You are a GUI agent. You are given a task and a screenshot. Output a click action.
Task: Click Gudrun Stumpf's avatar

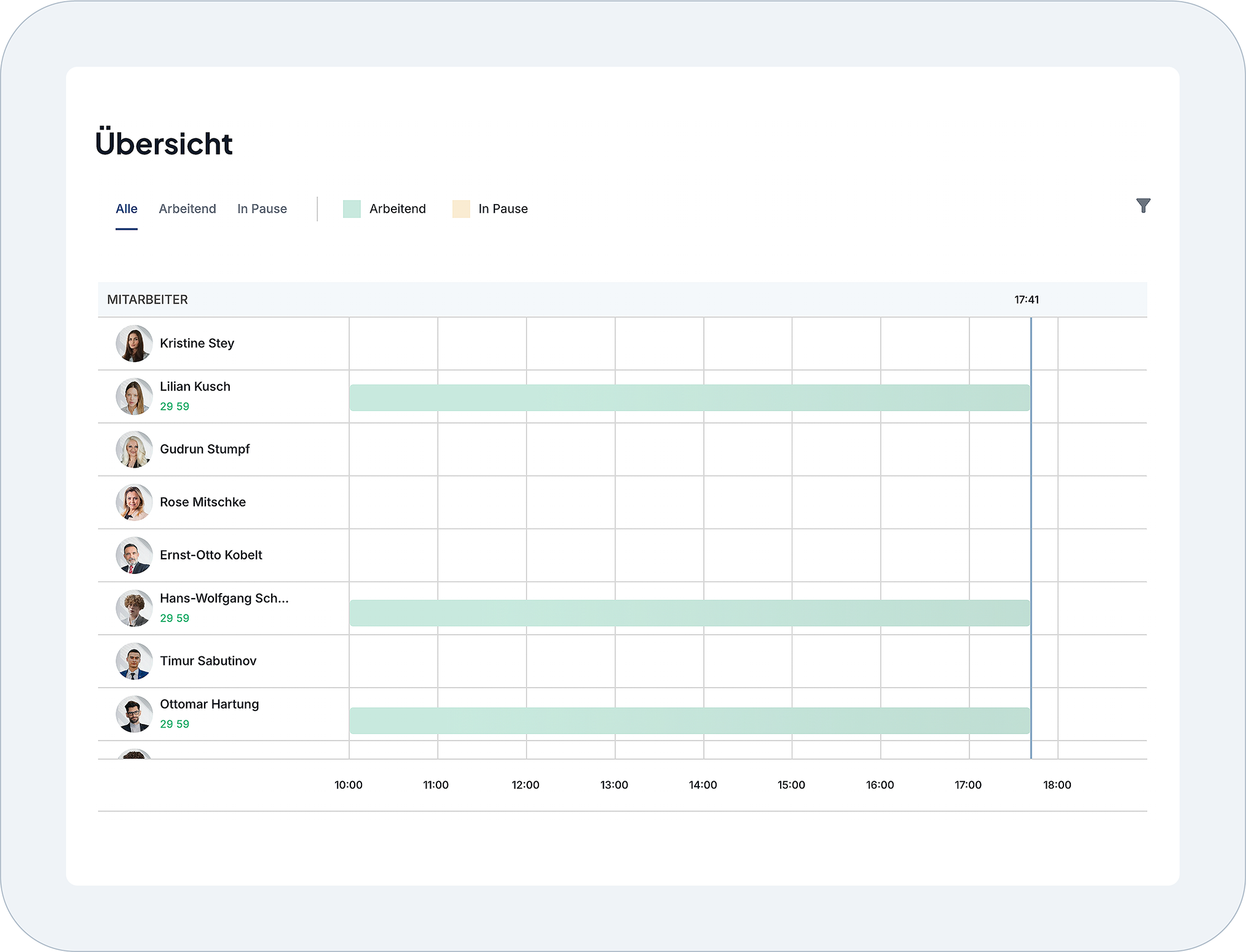134,449
